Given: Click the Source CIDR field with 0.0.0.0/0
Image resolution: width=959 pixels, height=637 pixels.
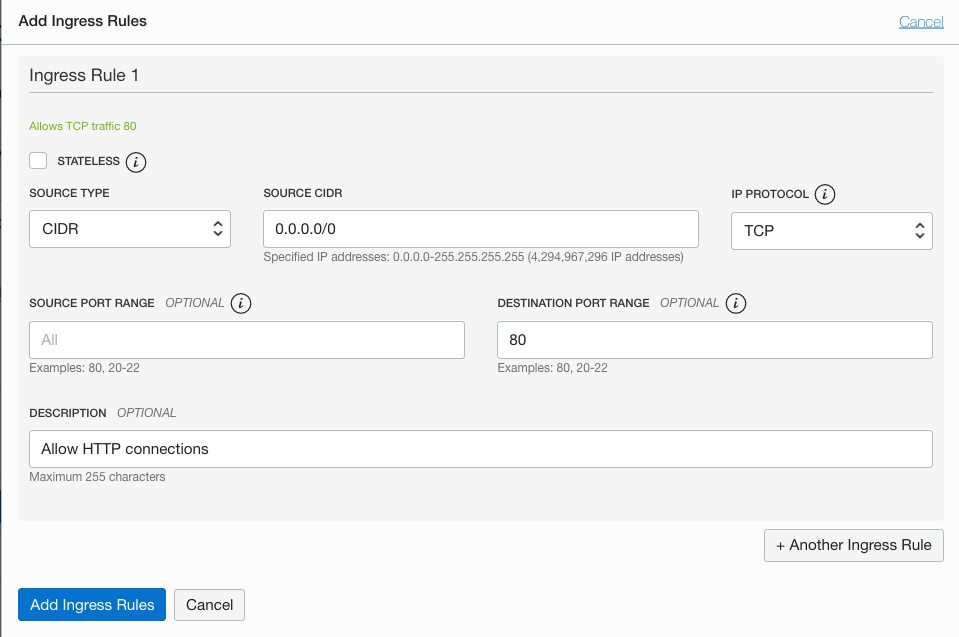Looking at the screenshot, I should click(x=481, y=229).
